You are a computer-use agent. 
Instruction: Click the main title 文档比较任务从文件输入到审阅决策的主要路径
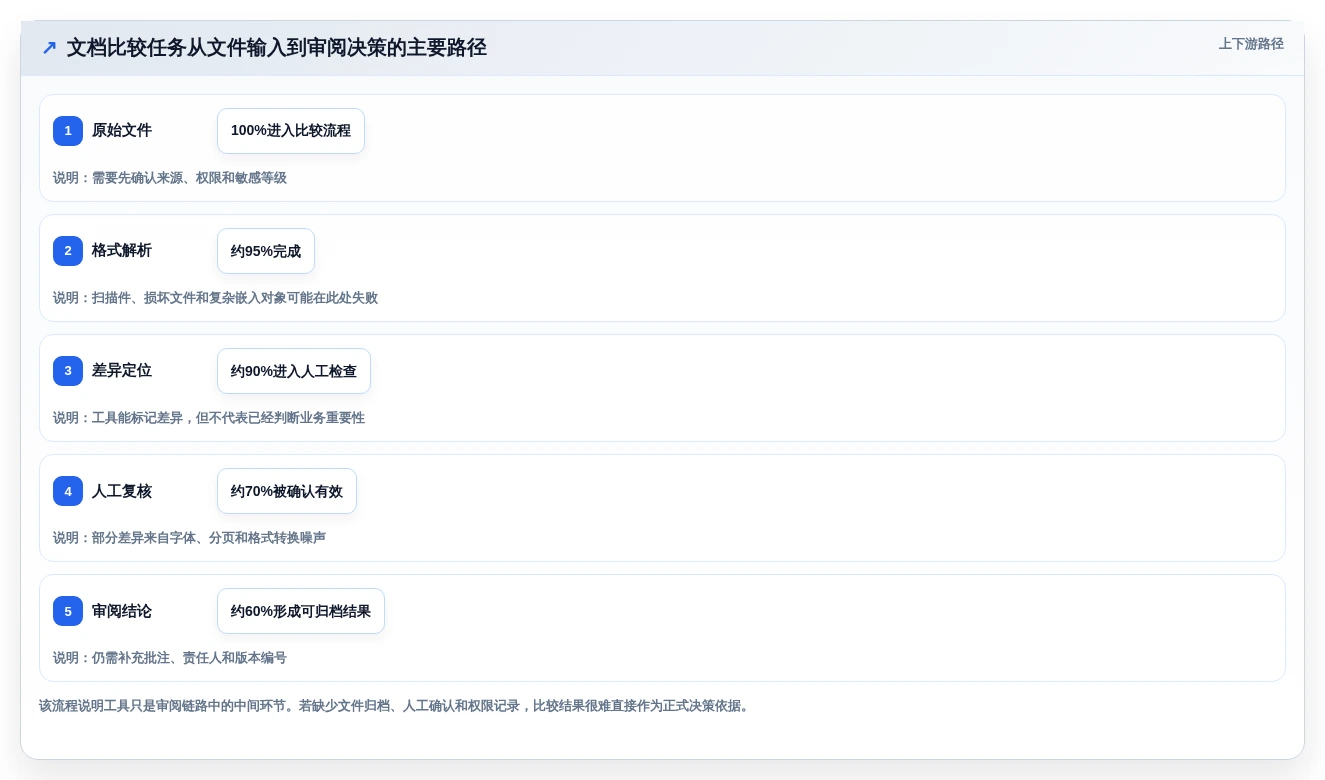tap(277, 47)
